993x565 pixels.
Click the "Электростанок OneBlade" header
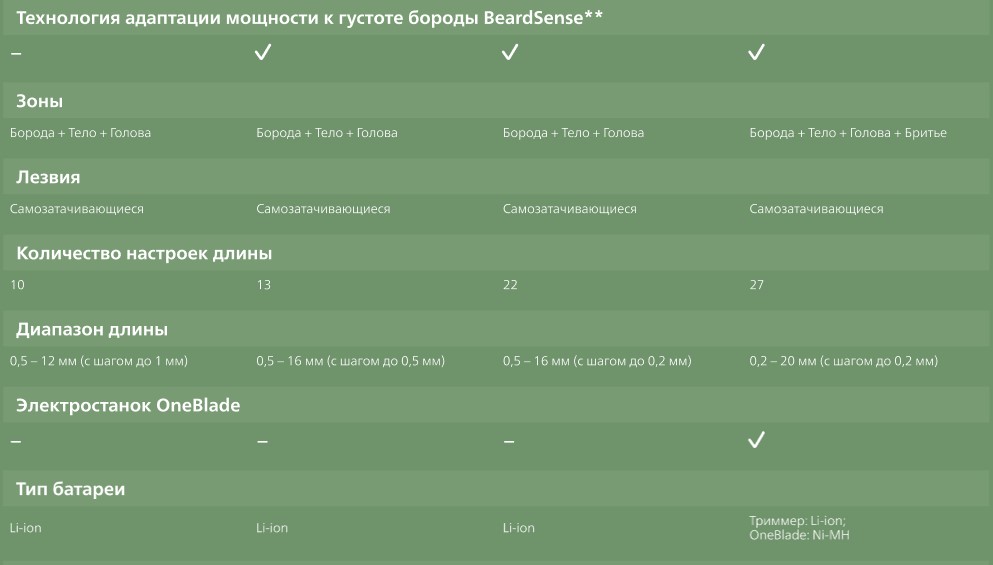click(128, 405)
